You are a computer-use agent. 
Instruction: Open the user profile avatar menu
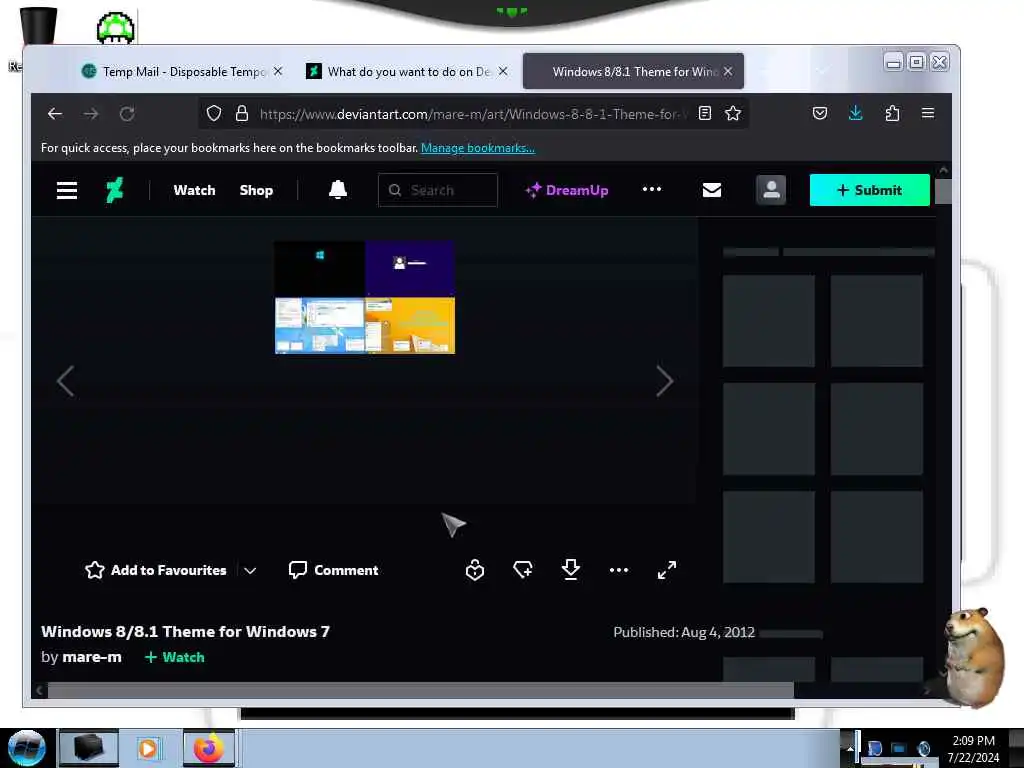771,190
